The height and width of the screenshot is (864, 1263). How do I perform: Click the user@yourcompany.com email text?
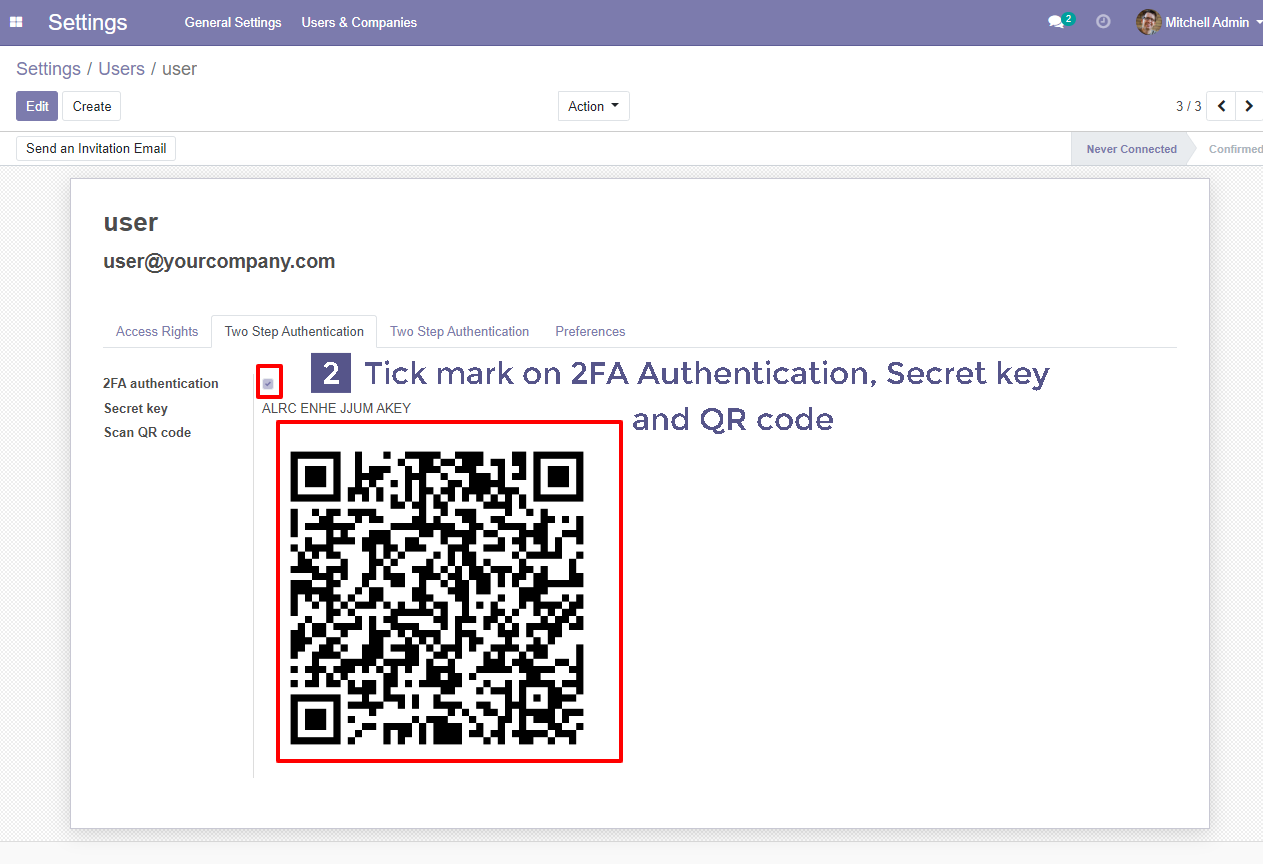(x=219, y=261)
